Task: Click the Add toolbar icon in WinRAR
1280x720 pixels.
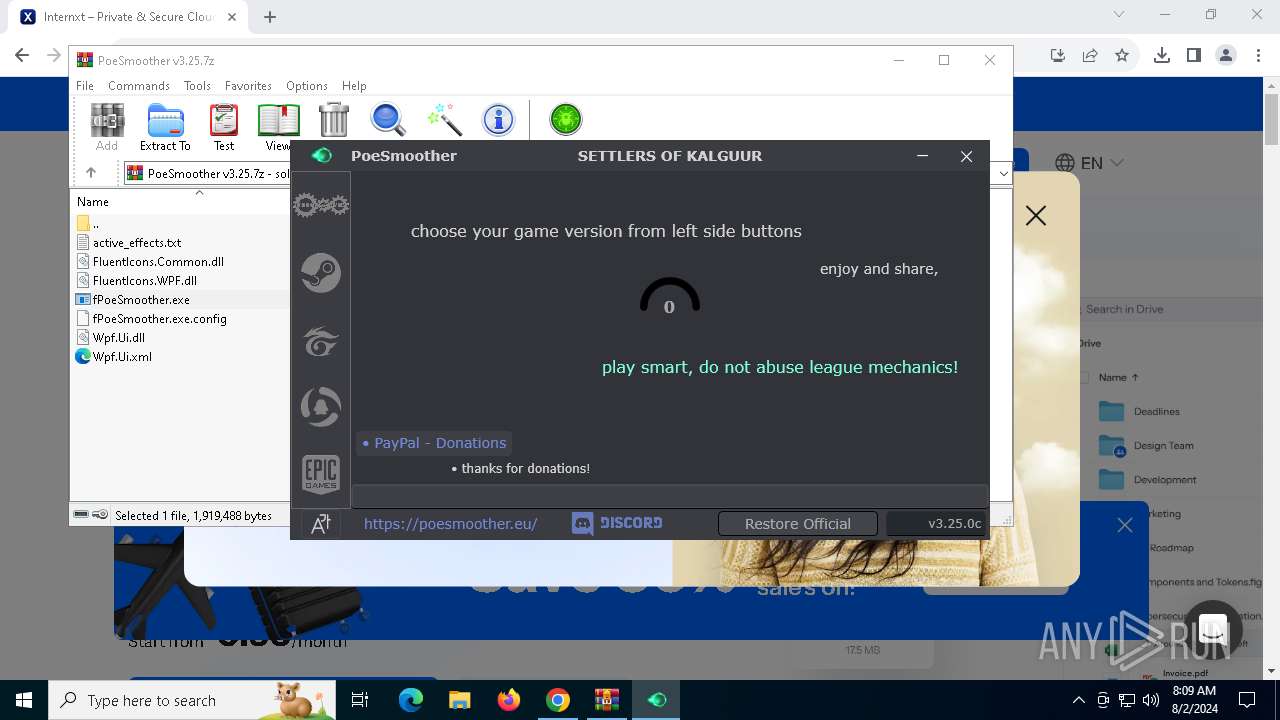Action: pos(107,127)
